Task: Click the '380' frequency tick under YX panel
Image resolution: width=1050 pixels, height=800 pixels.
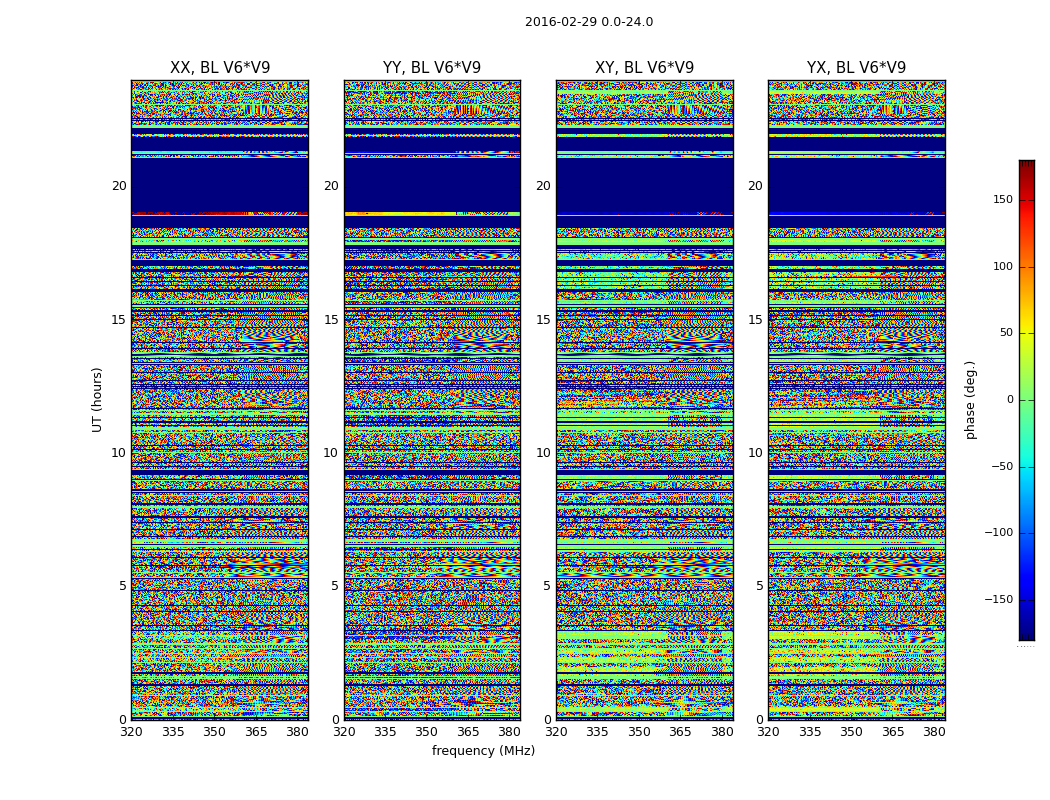Action: click(x=934, y=732)
